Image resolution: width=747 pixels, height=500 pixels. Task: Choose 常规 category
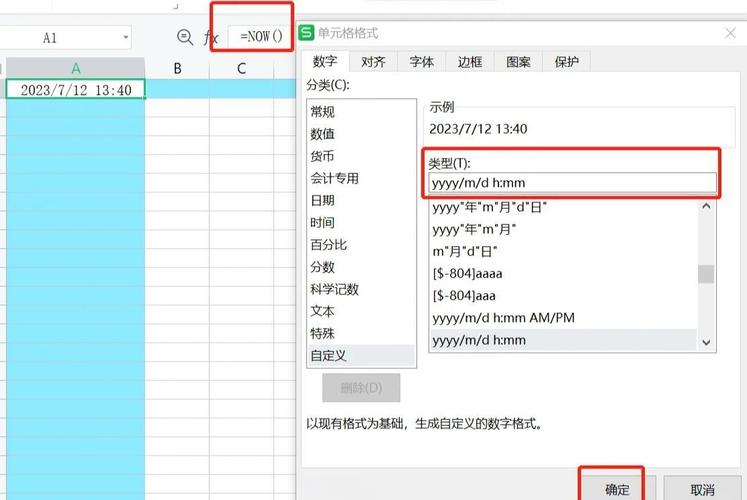click(361, 112)
